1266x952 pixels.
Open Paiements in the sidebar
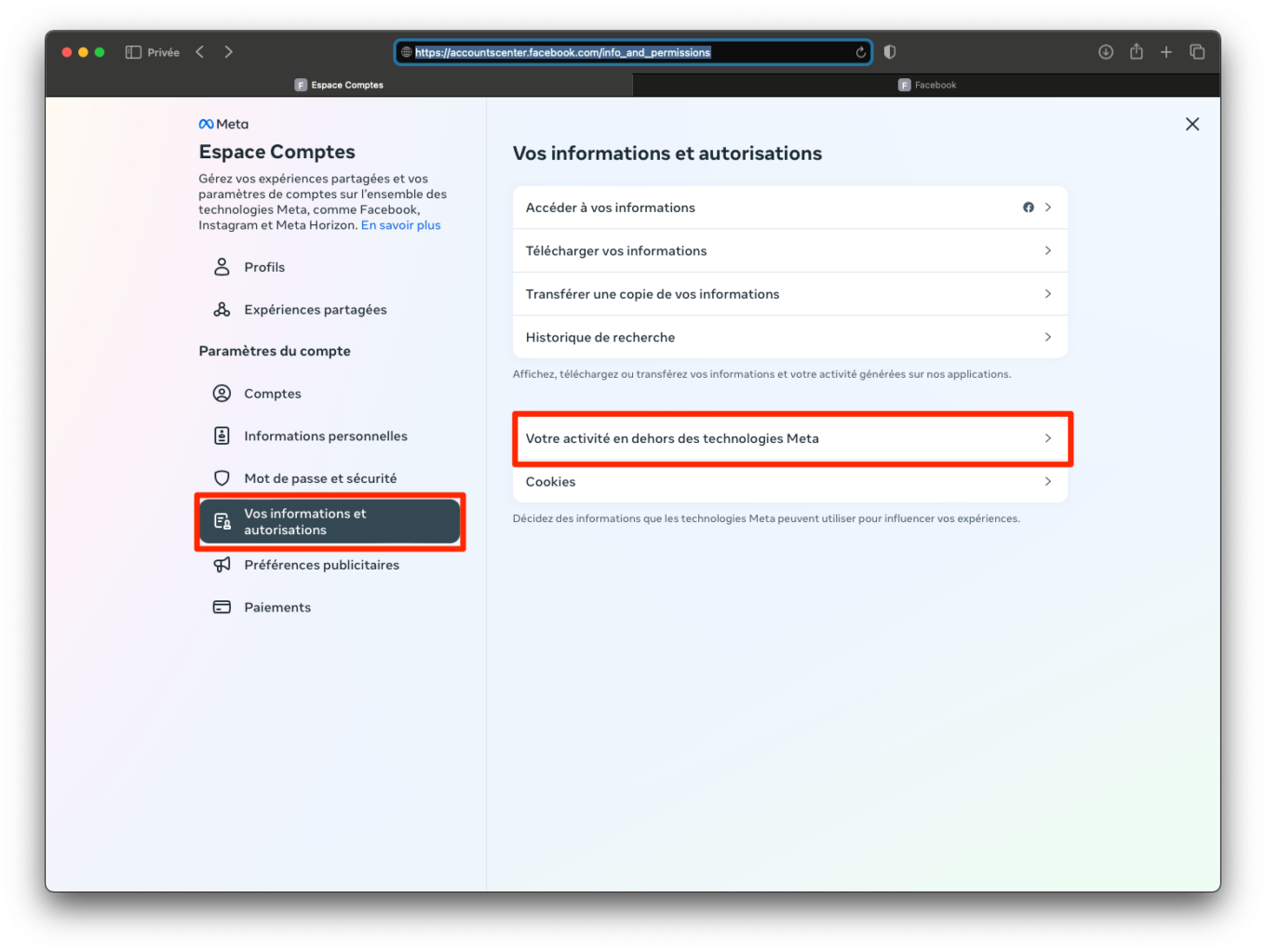tap(330, 607)
